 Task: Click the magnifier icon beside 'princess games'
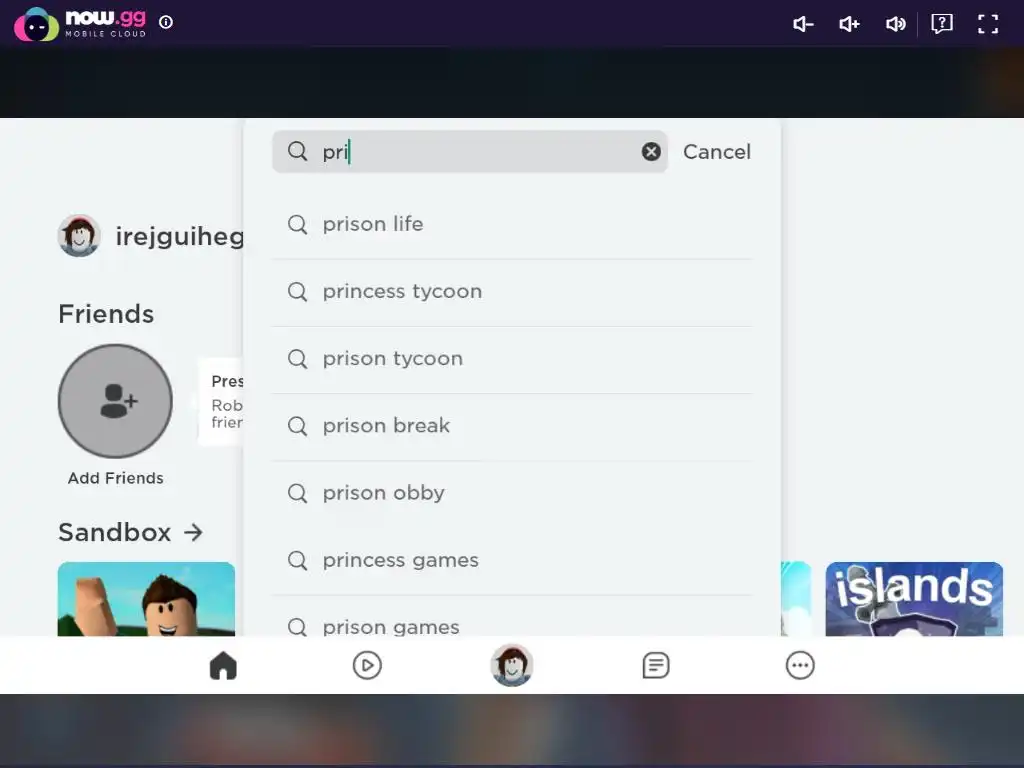click(297, 560)
